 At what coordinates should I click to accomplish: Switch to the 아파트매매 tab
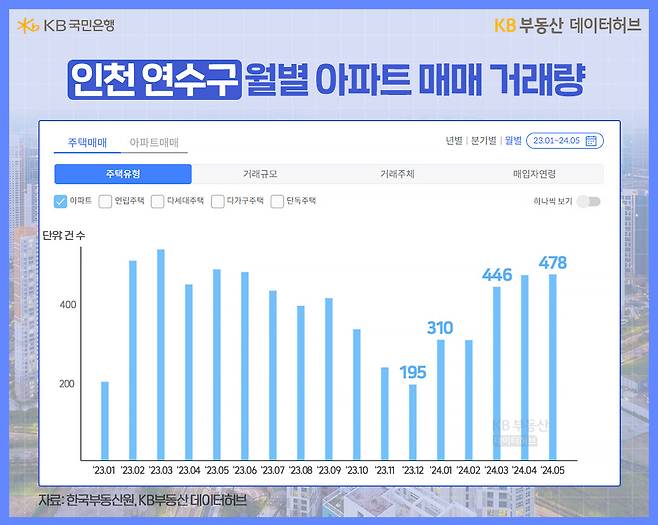pyautogui.click(x=154, y=143)
